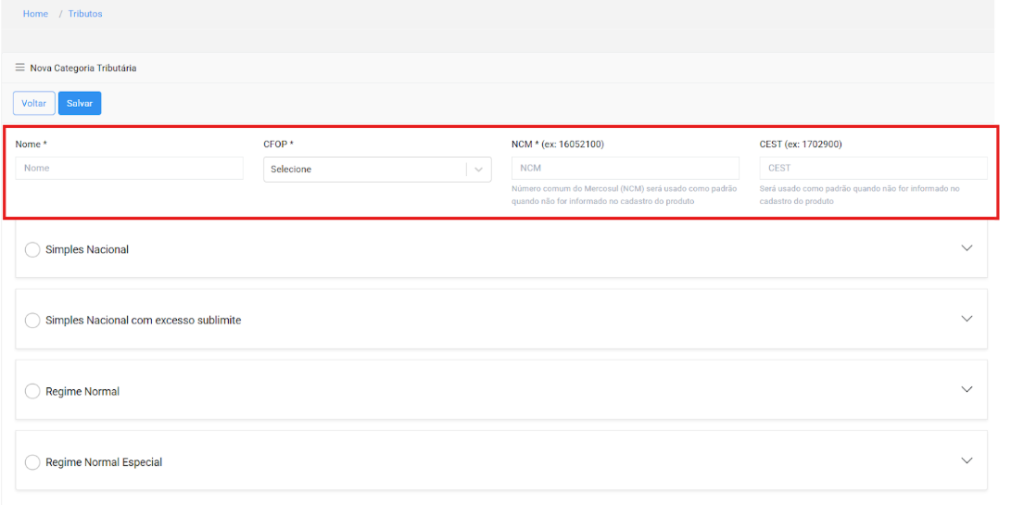Select the Regime Normal radio button

[x=32, y=391]
